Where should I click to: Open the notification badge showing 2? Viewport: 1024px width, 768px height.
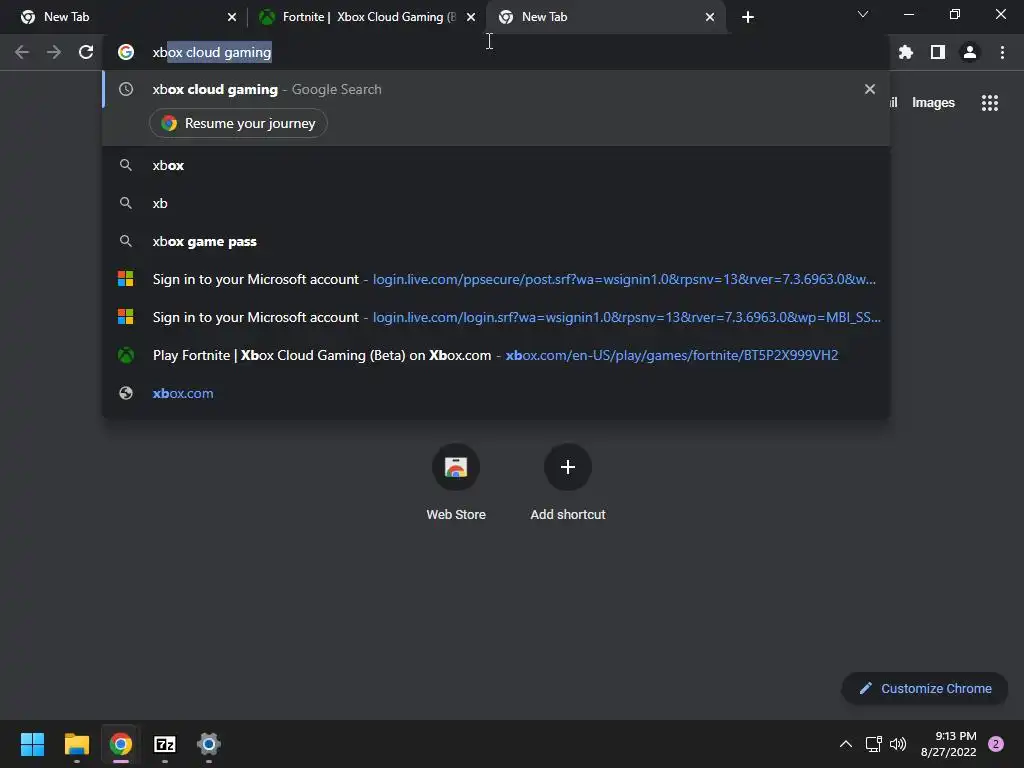(x=996, y=744)
